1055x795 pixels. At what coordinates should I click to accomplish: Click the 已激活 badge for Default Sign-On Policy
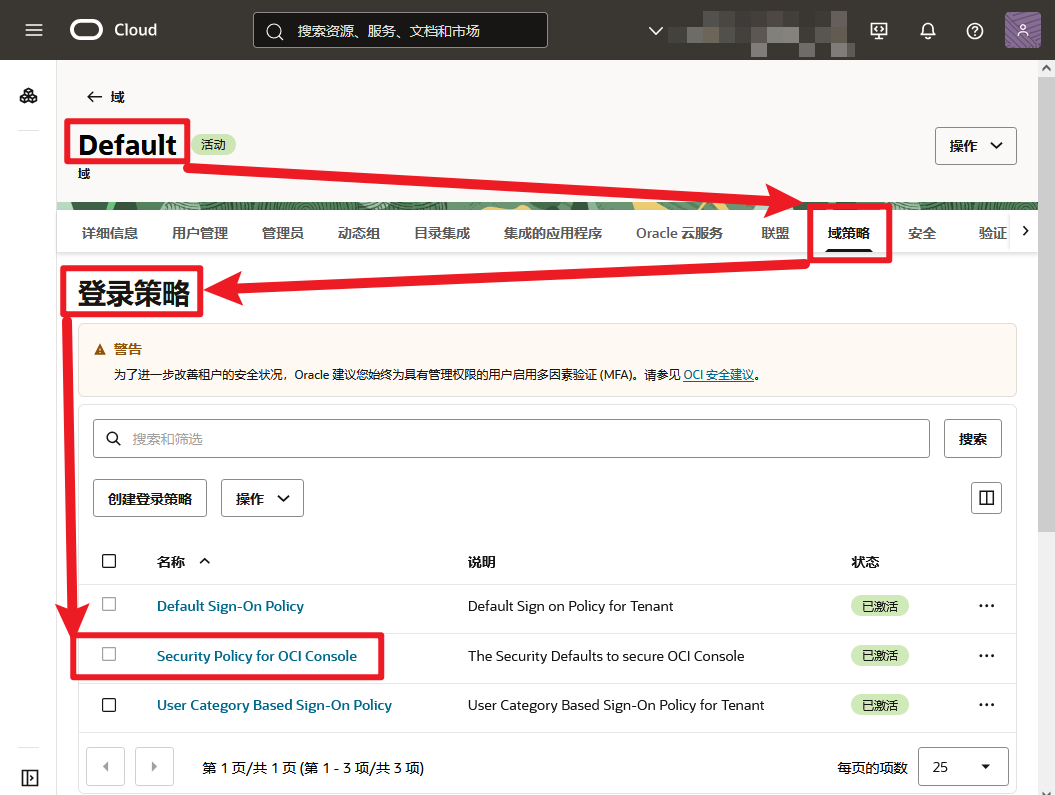880,606
